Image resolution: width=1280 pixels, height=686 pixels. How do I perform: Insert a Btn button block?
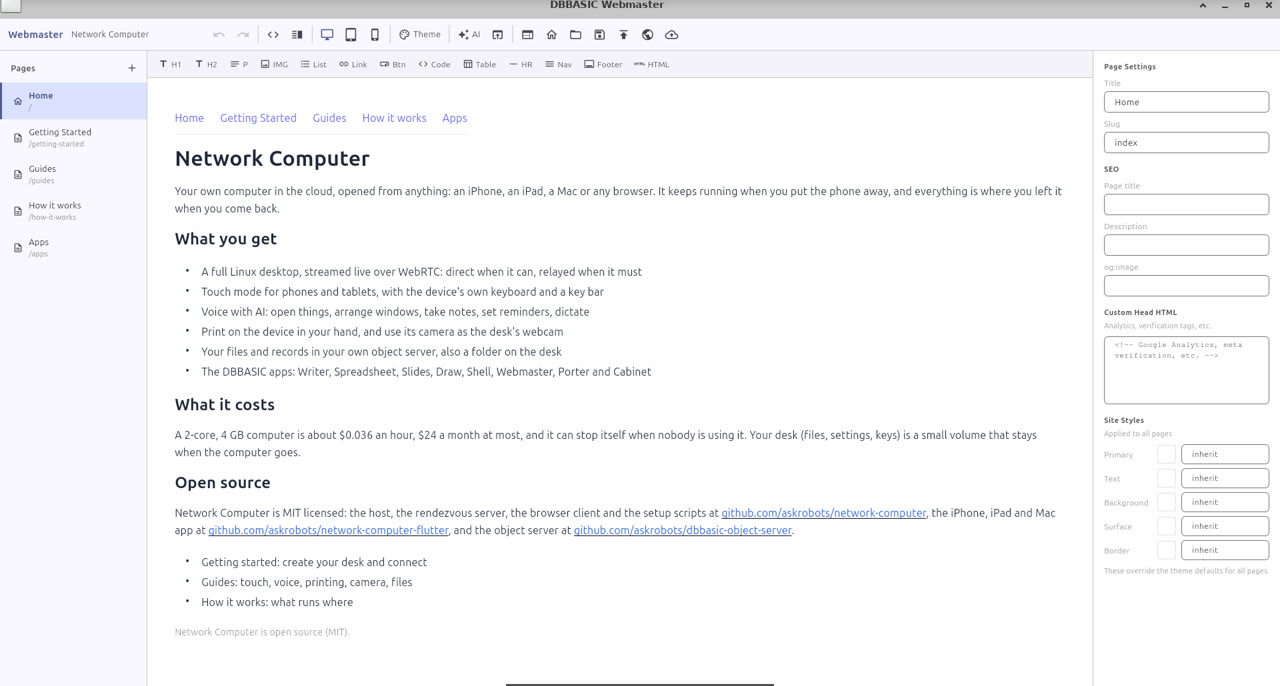tap(393, 64)
